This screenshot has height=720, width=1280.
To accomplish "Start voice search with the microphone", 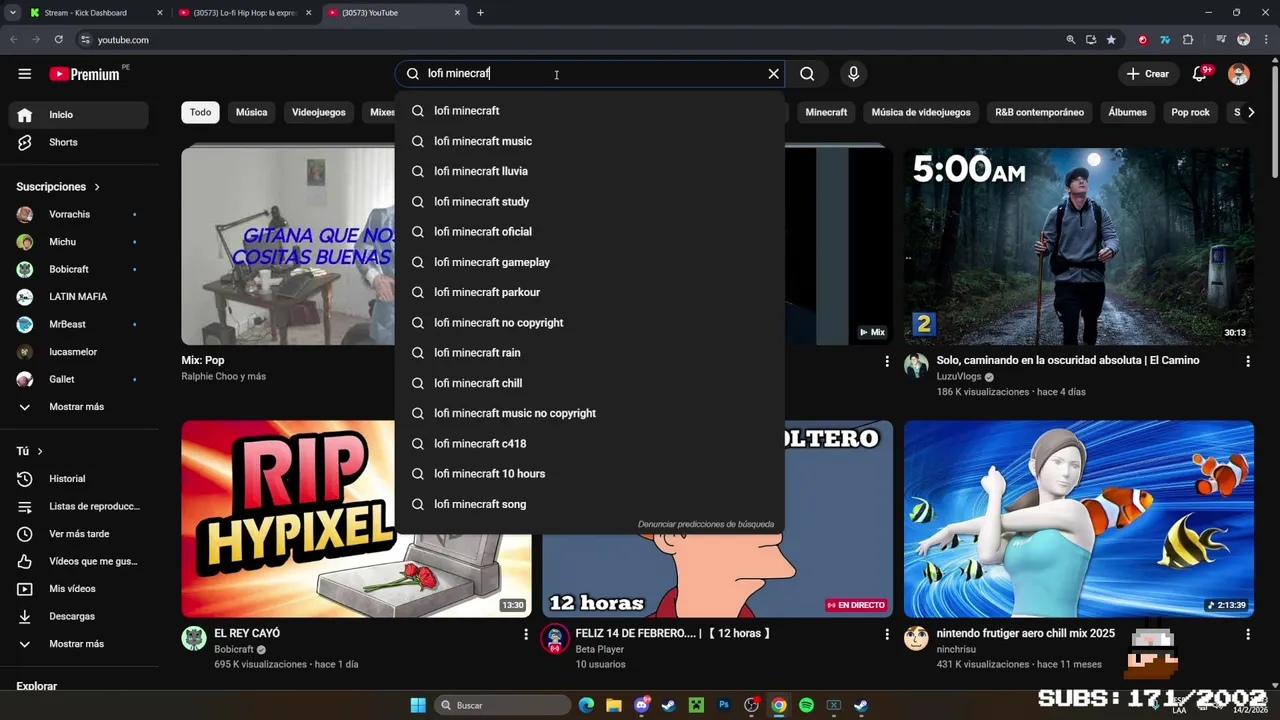I will coord(853,74).
